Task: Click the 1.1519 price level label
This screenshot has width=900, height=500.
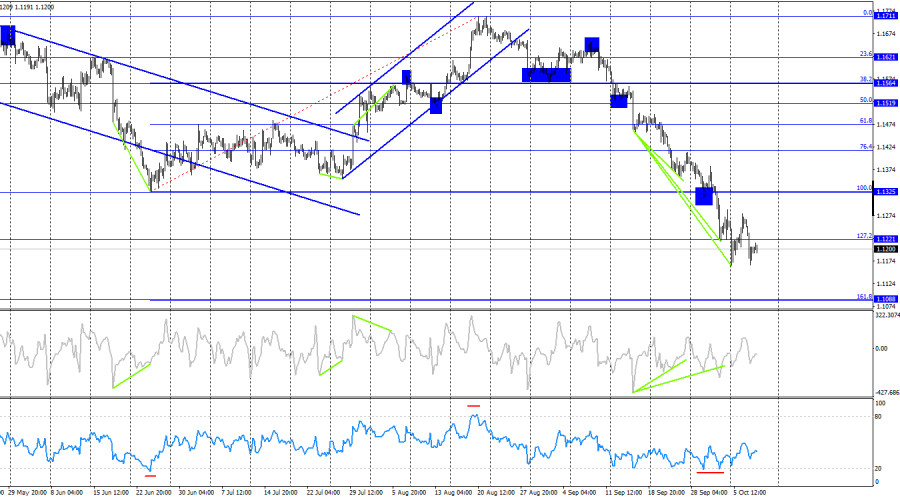Action: point(886,103)
